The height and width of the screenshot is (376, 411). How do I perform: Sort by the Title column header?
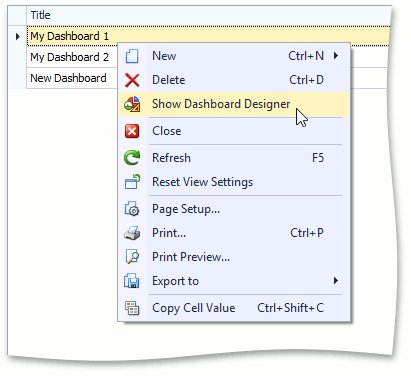coord(208,15)
